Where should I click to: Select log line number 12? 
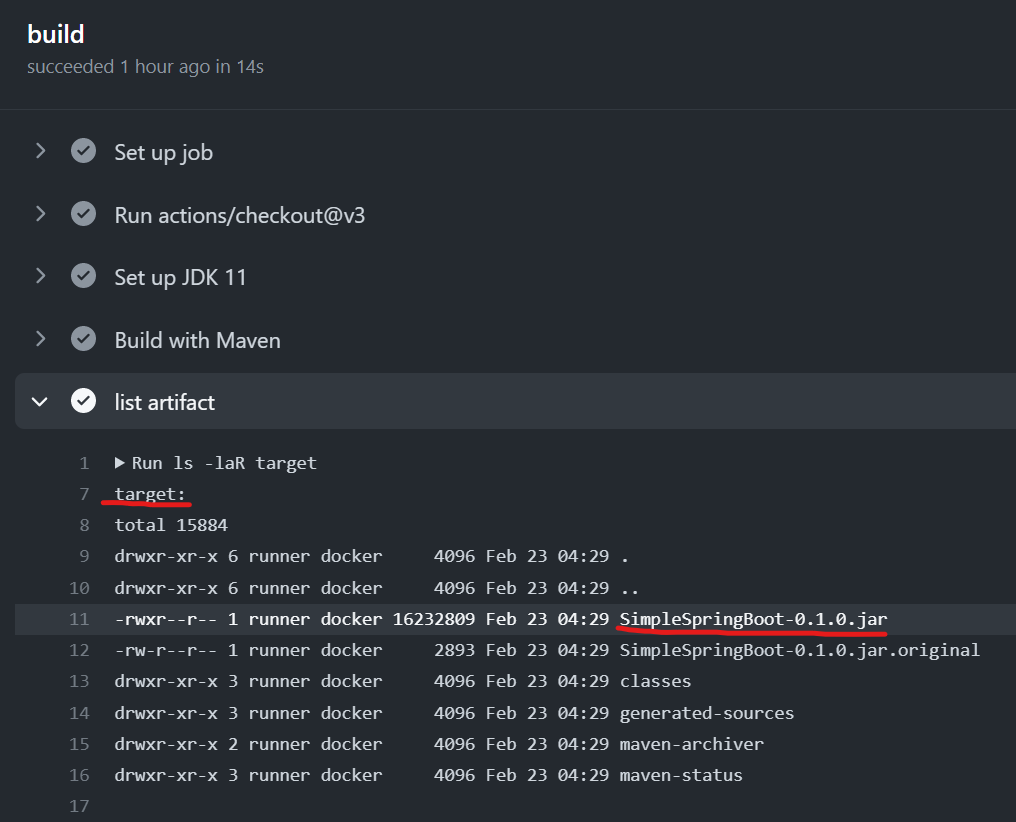79,650
